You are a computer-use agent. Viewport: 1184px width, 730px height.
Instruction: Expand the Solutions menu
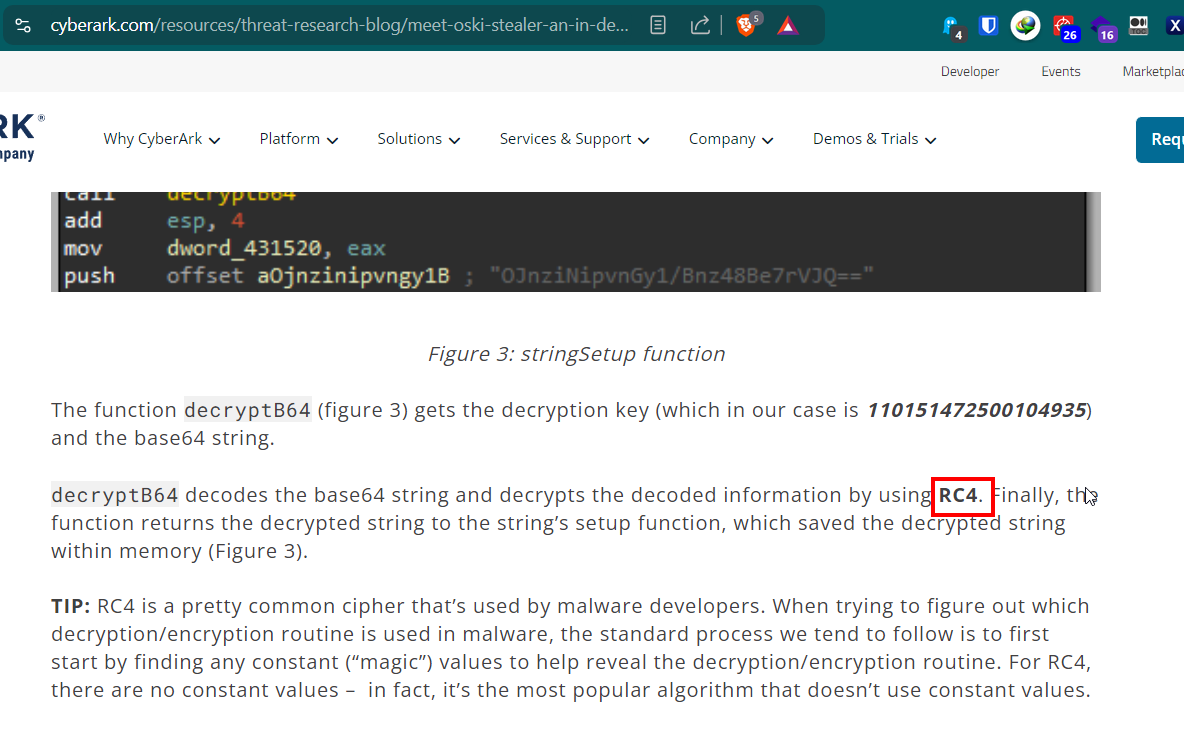tap(419, 139)
